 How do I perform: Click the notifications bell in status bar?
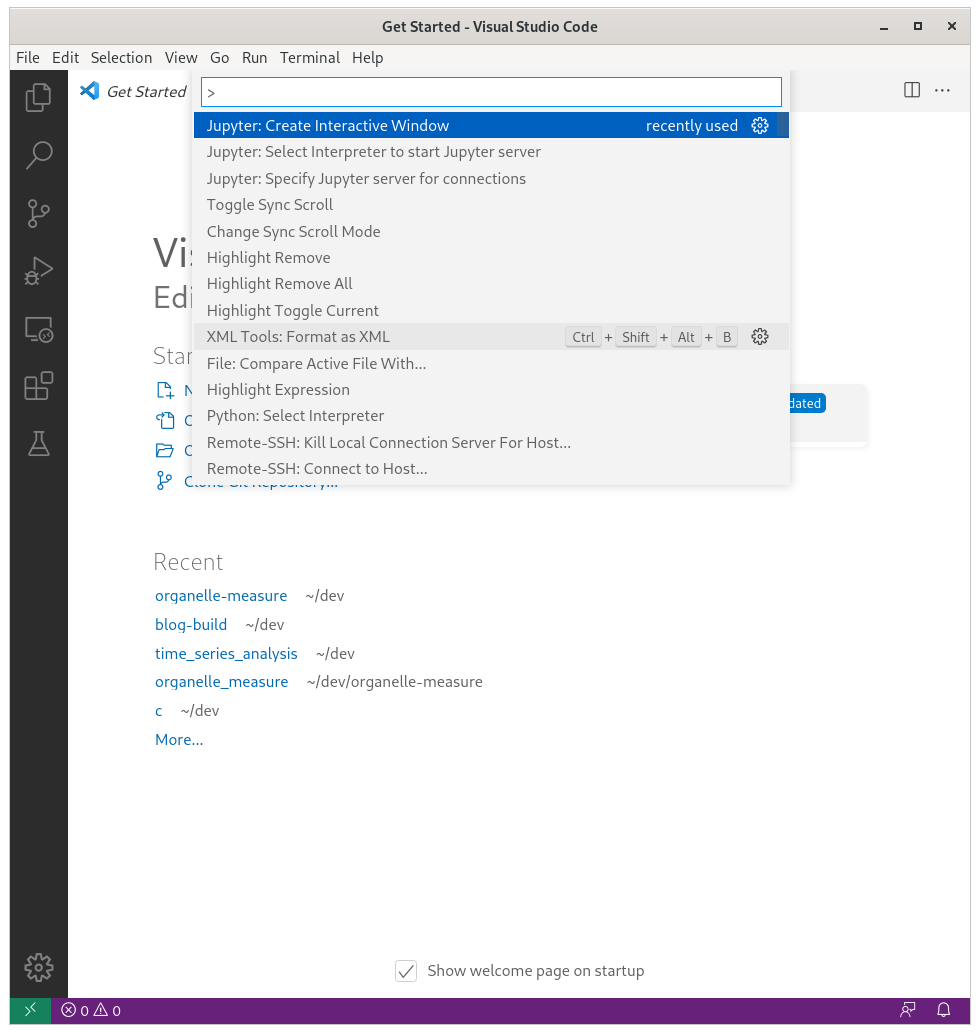point(943,1010)
